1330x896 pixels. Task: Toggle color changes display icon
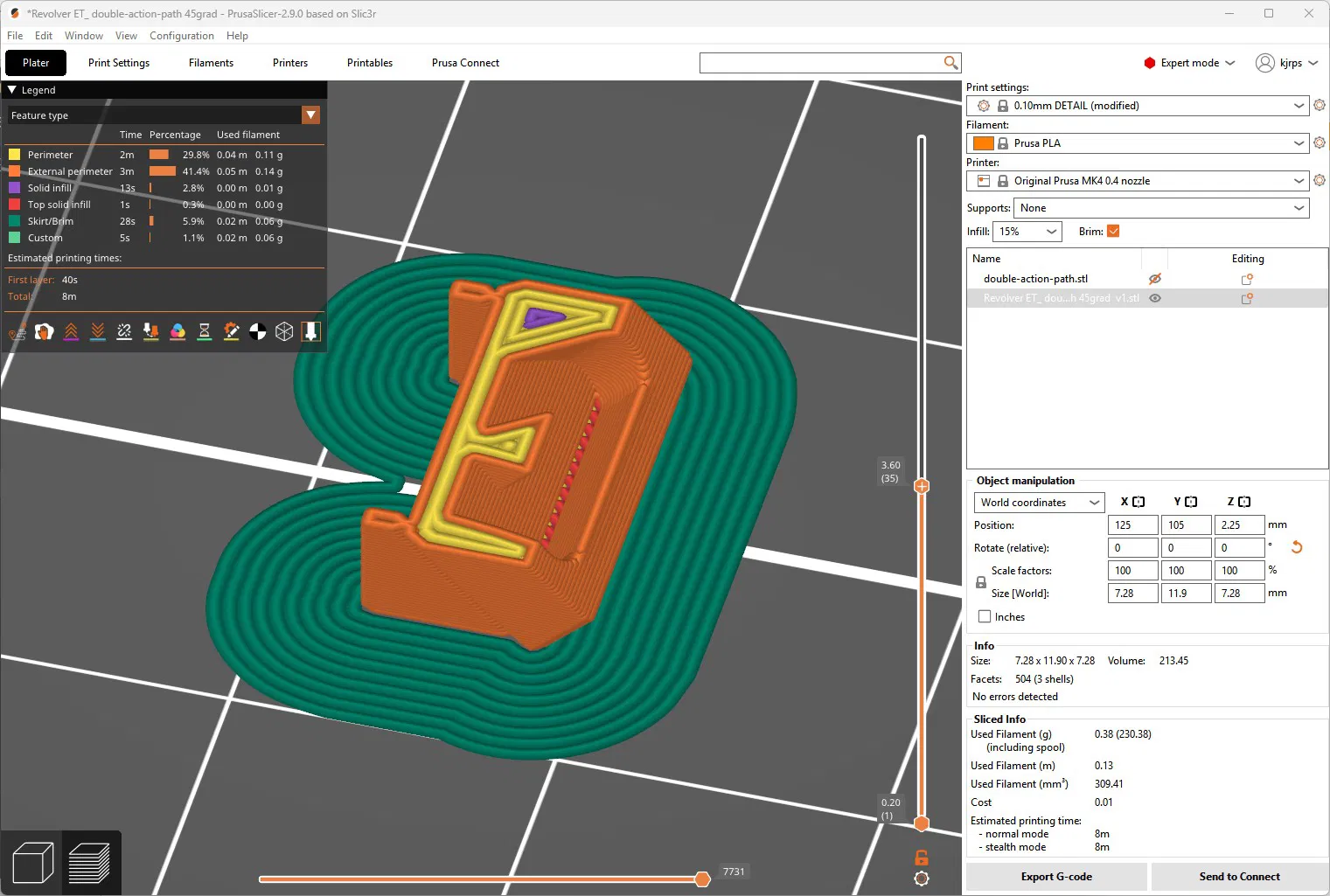[178, 332]
